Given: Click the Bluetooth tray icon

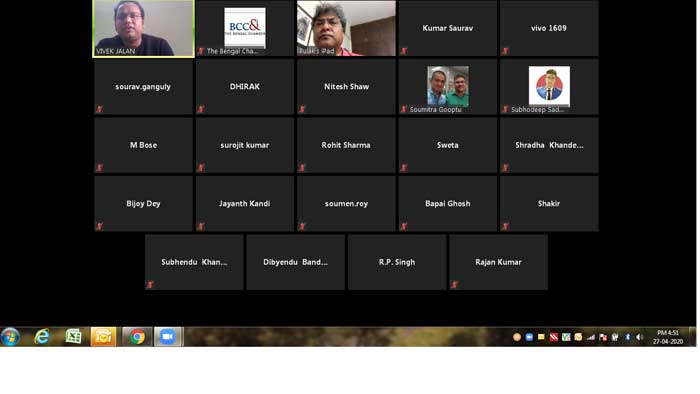Looking at the screenshot, I should pos(627,337).
